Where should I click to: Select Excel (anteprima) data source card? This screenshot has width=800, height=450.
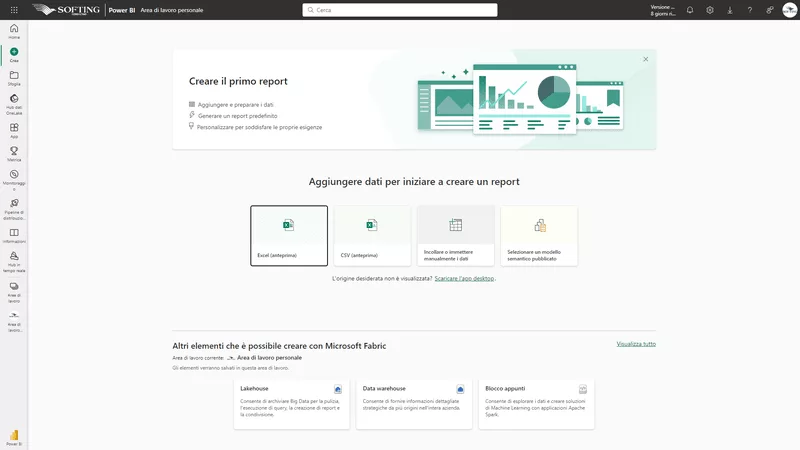pyautogui.click(x=289, y=236)
